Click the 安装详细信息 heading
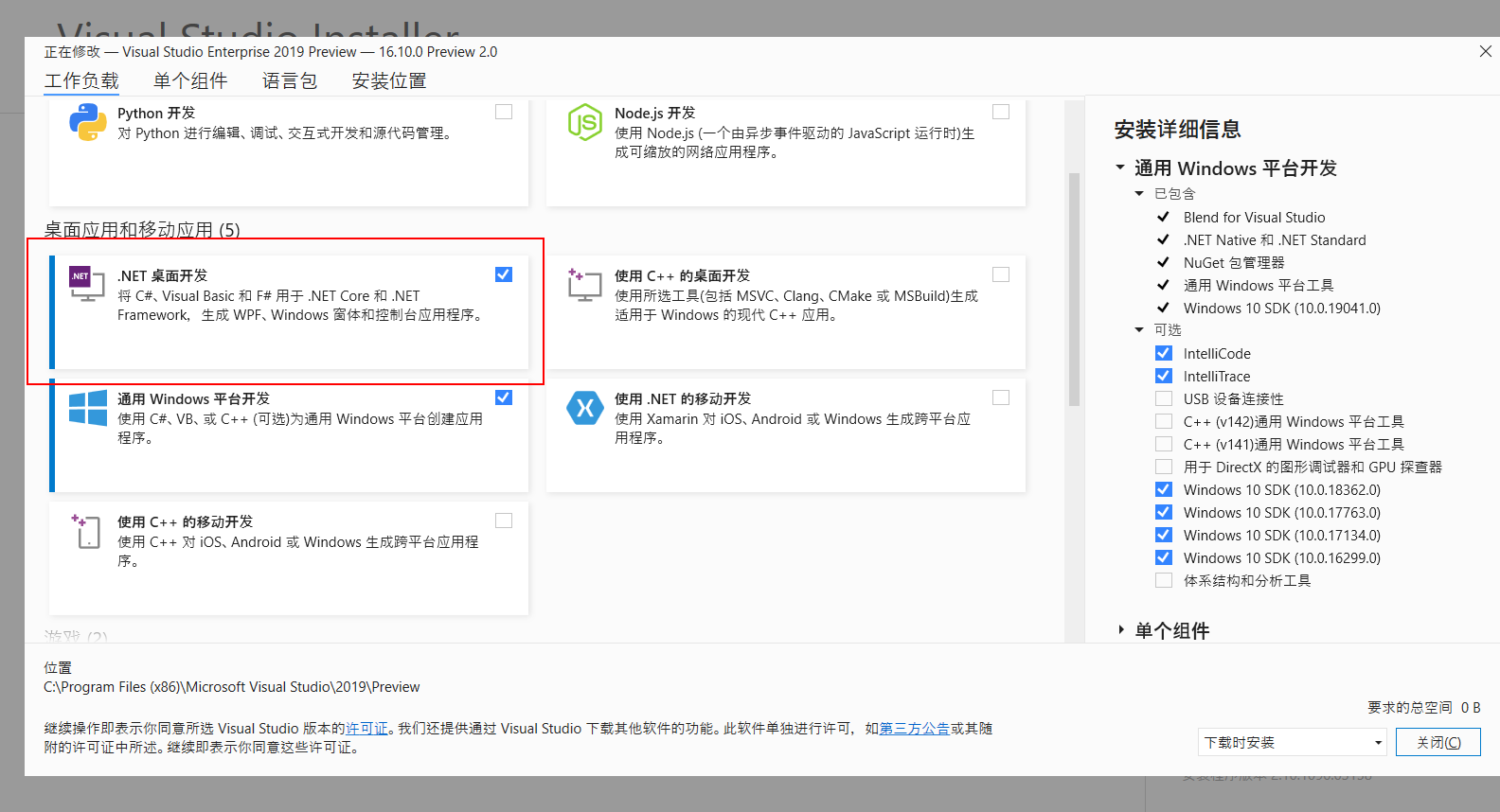Screen dimensions: 1500x812 pos(1177,130)
